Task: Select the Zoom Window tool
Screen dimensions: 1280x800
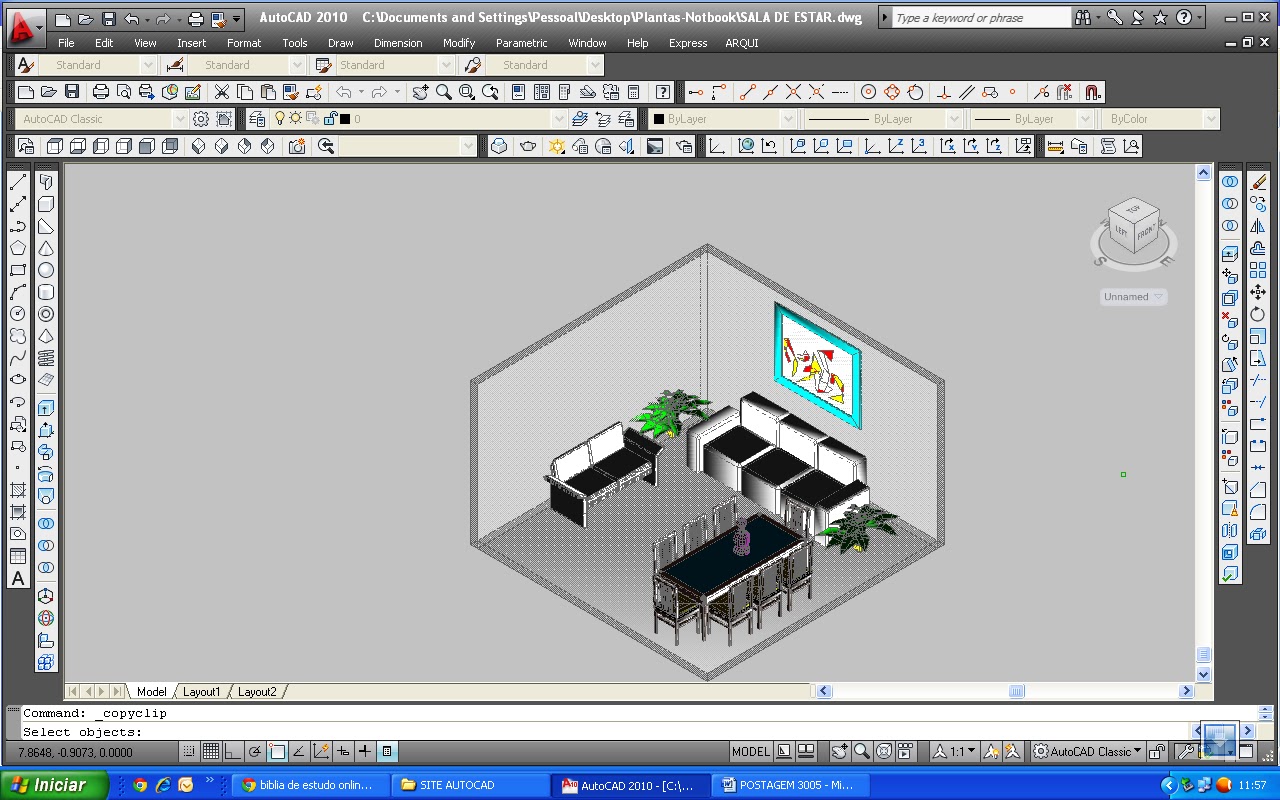Action: (x=466, y=91)
